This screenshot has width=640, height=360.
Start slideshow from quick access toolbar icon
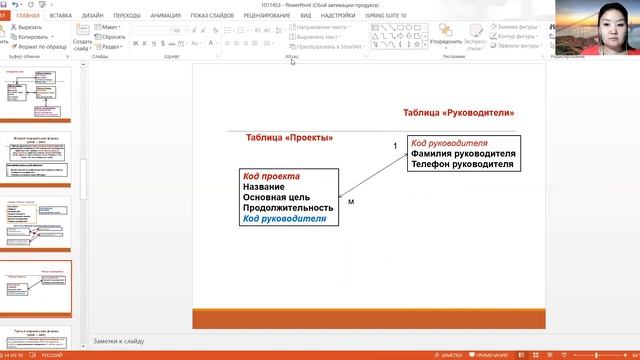(x=42, y=4)
